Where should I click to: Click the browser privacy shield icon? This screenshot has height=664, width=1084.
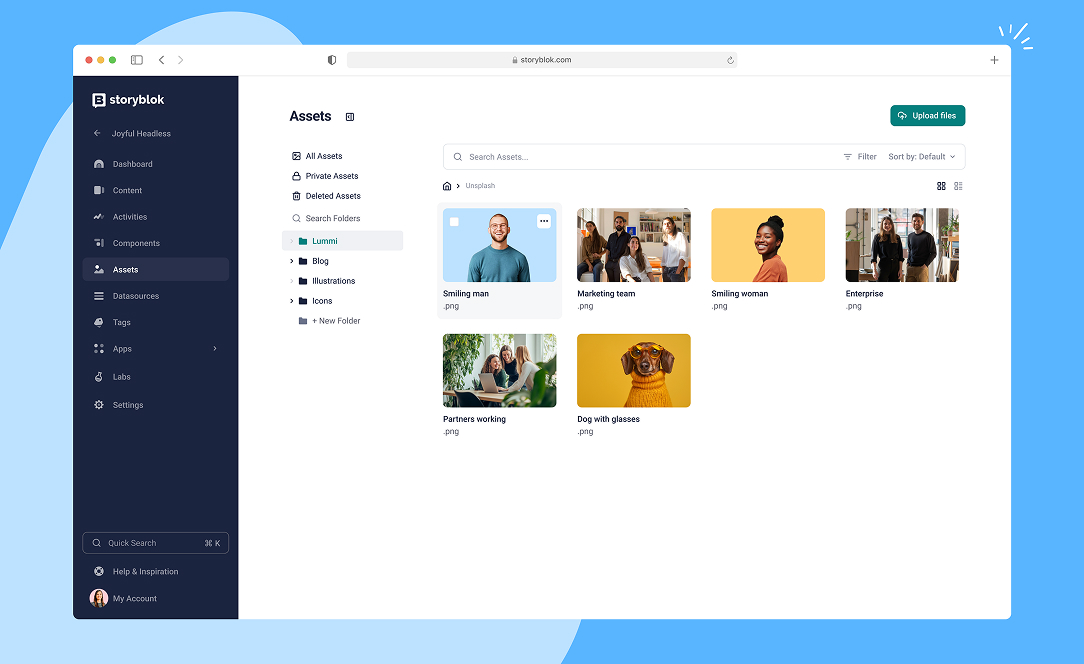(332, 60)
